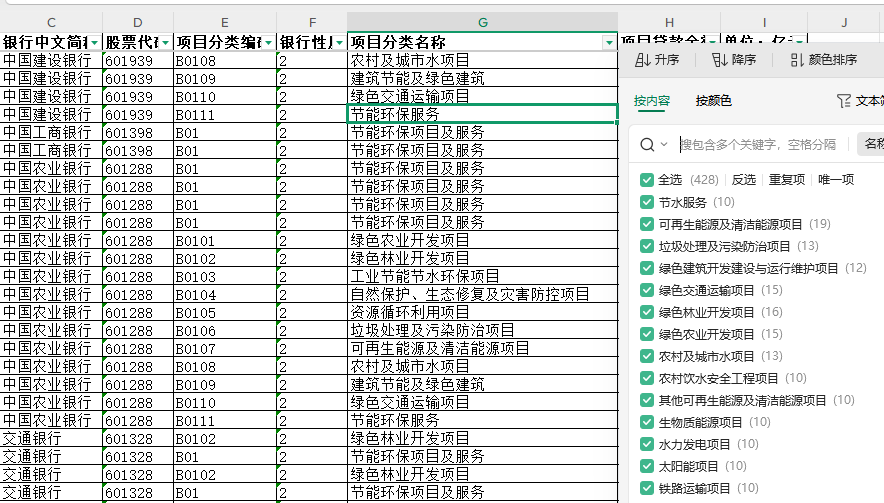Sort ascending with 升序 button
884x503 pixels.
point(657,60)
